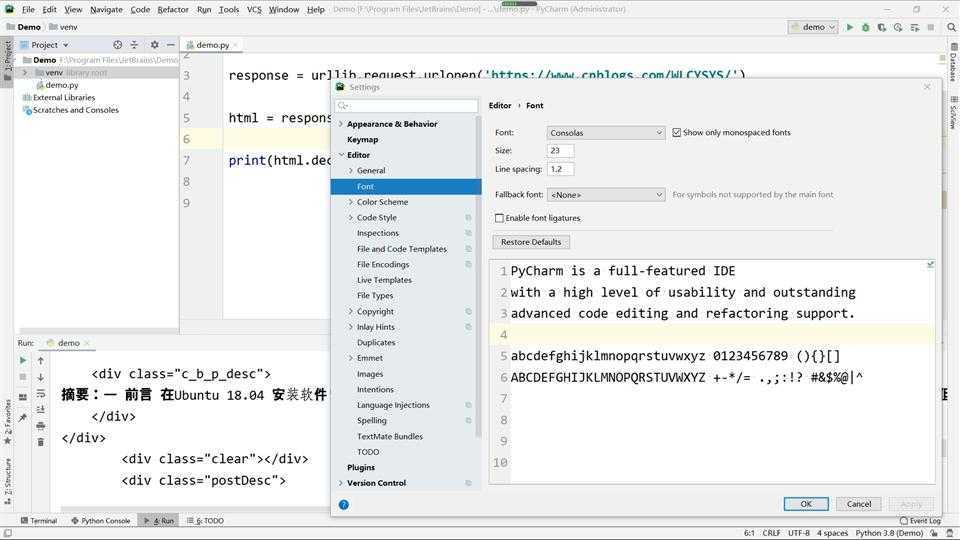
Task: Click the locate/scroll-from-source target icon
Action: 117,45
